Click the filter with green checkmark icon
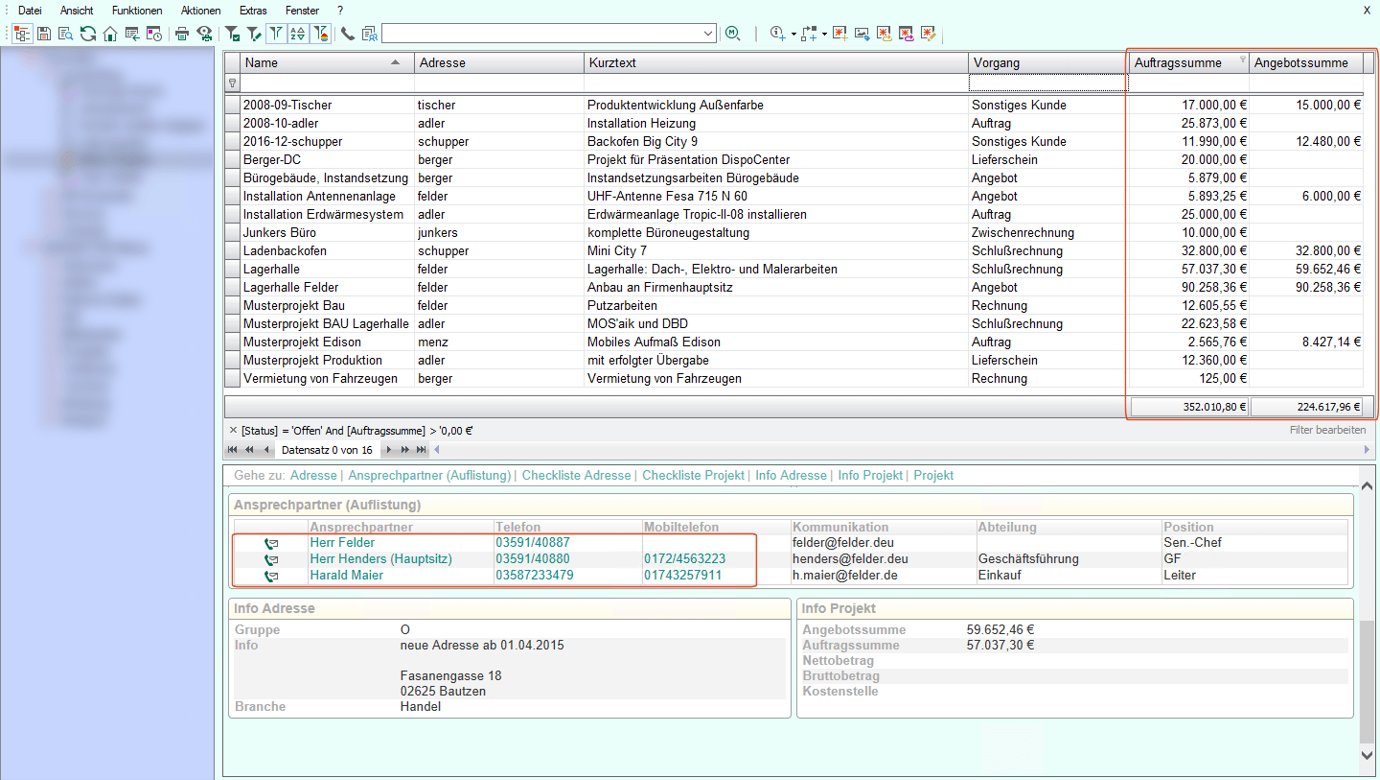1380x780 pixels. (232, 33)
